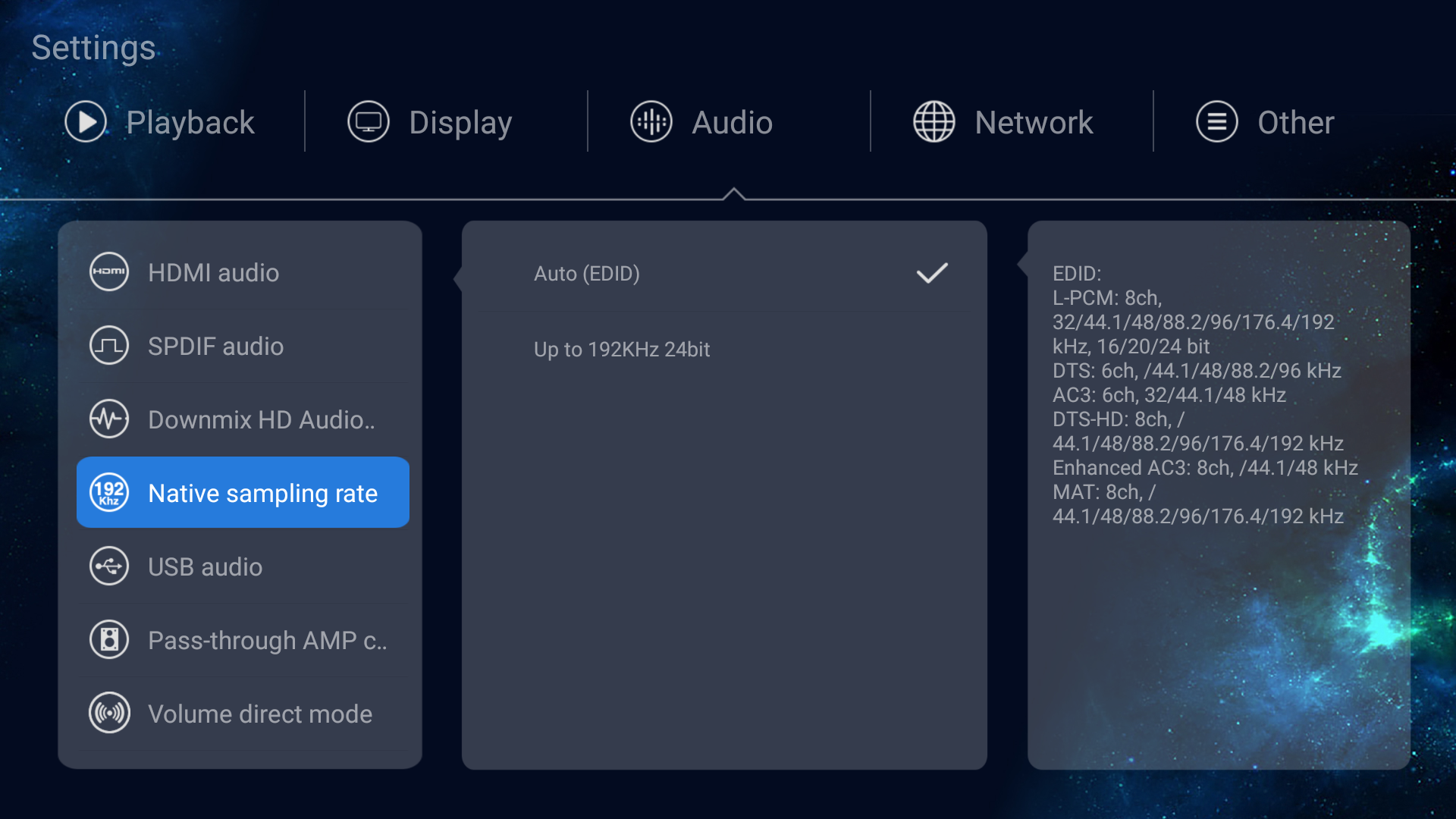Open SPDIF audio settings

click(243, 346)
